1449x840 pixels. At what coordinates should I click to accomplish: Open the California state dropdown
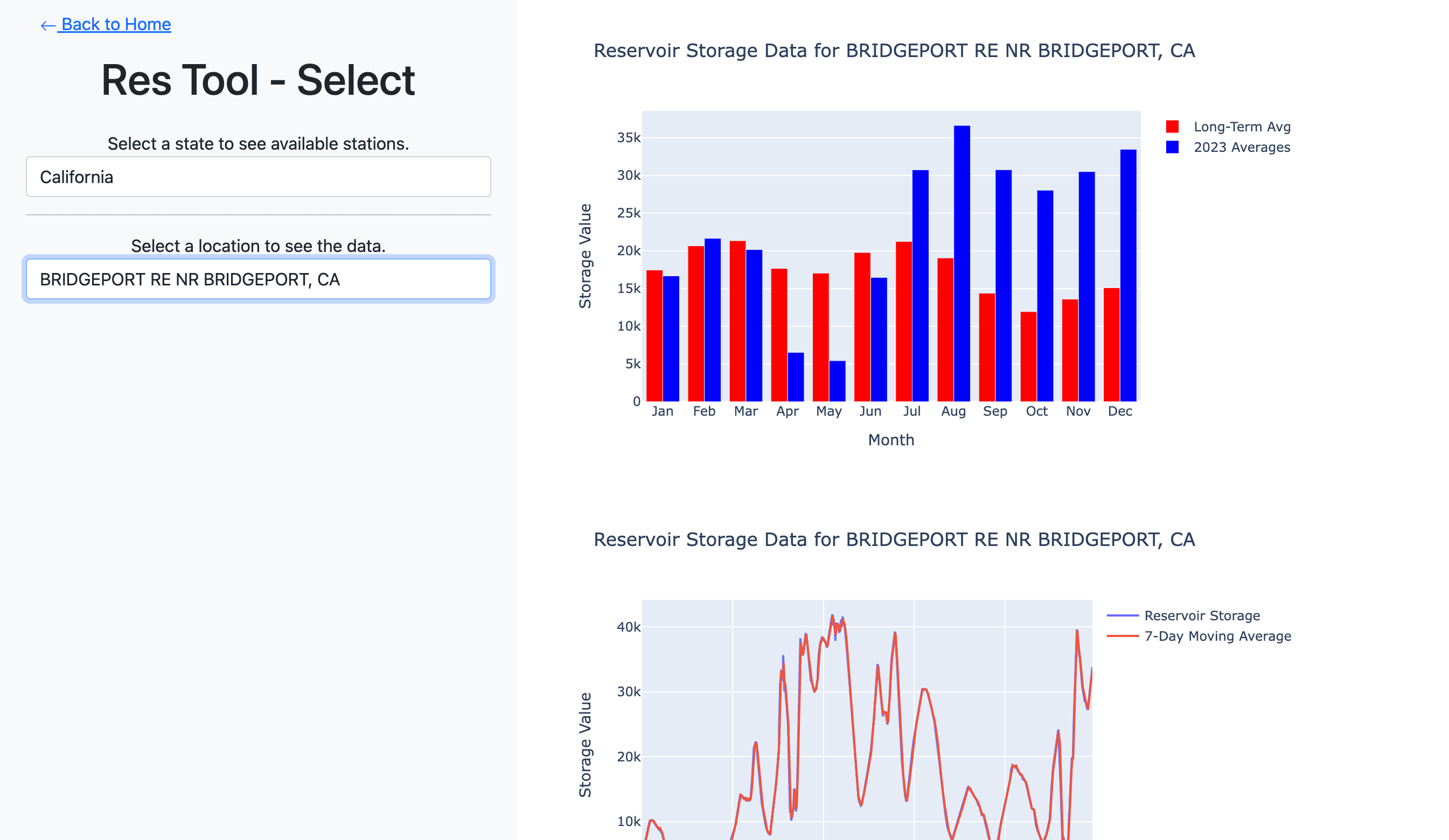tap(258, 177)
